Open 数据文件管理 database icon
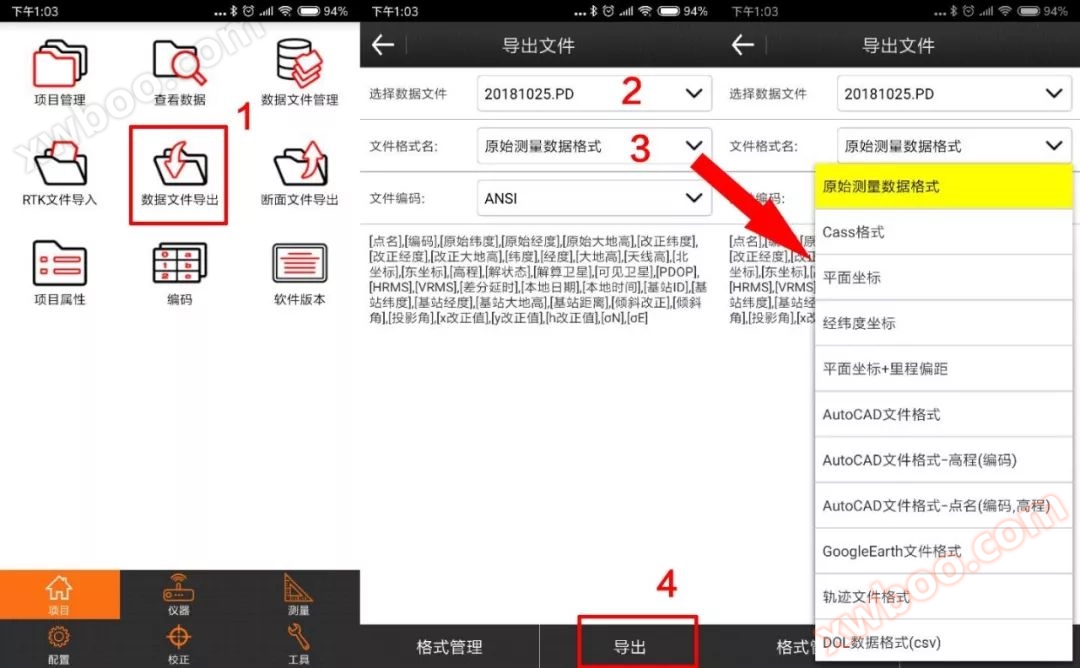Image resolution: width=1080 pixels, height=668 pixels. [x=299, y=66]
